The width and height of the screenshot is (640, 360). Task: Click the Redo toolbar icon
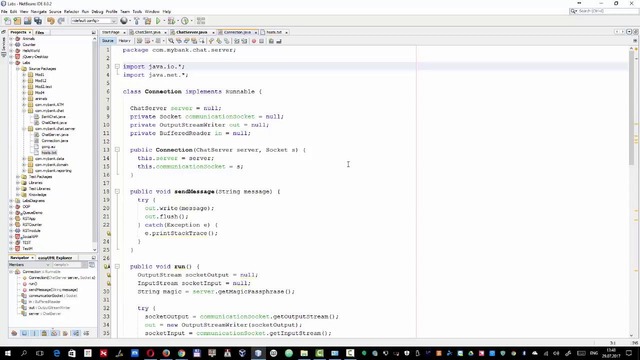coord(61,21)
